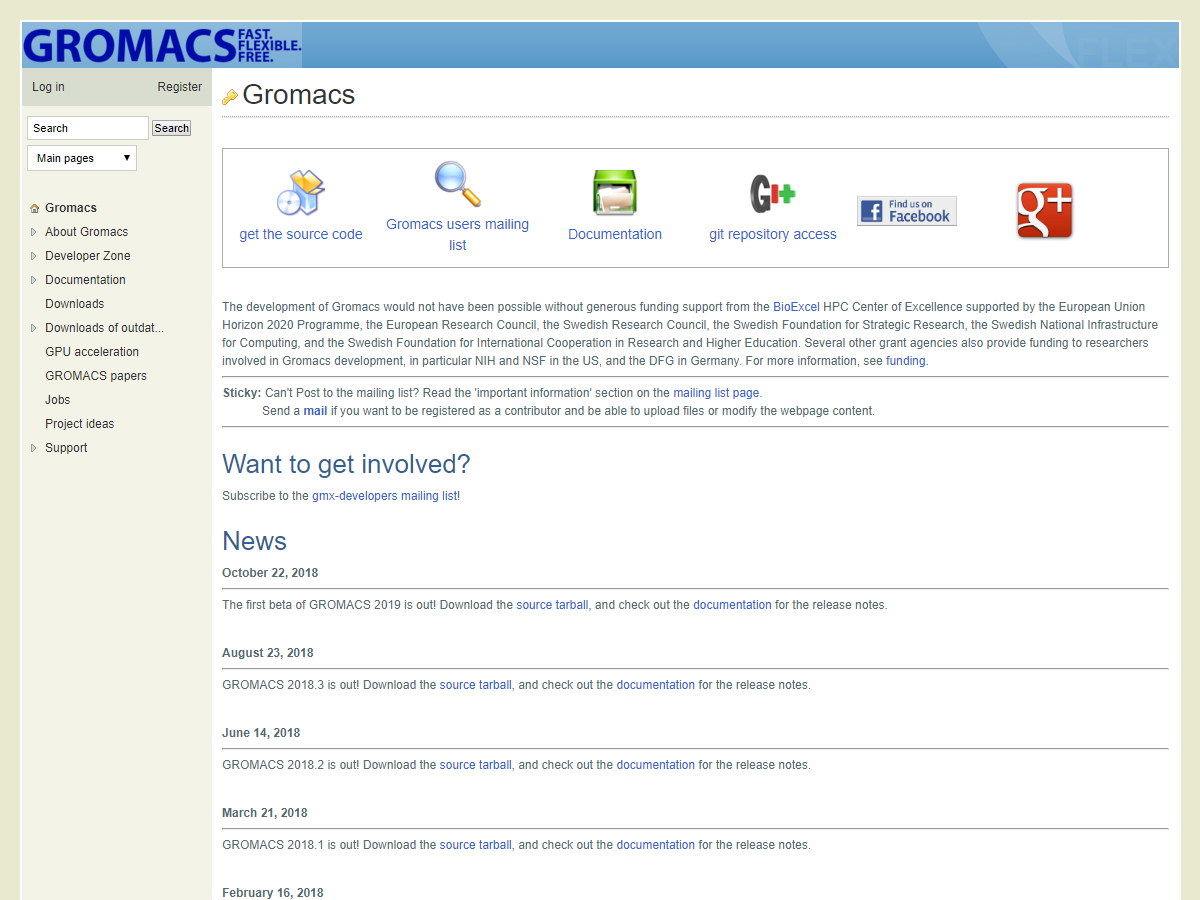Screen dimensions: 1200x900
Task: Open GPU acceleration in the sidebar
Action: click(92, 352)
